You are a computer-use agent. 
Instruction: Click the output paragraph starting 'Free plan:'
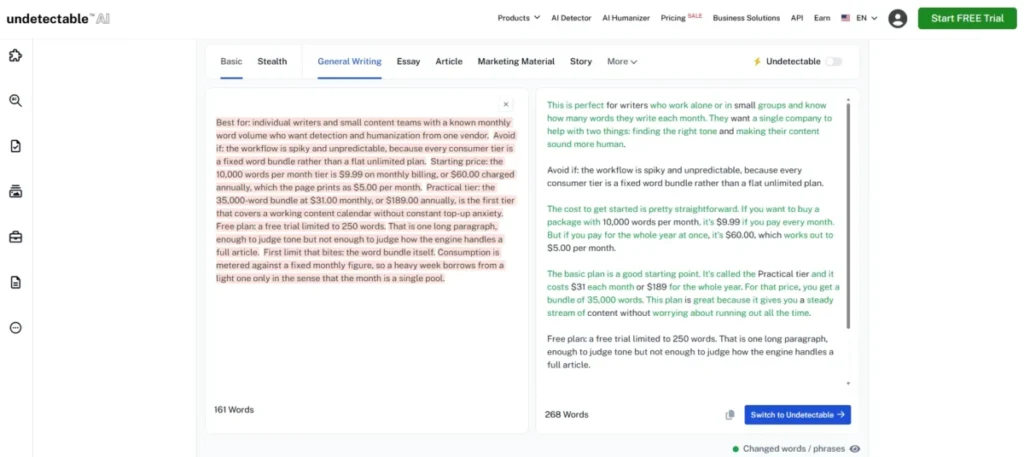coord(690,353)
